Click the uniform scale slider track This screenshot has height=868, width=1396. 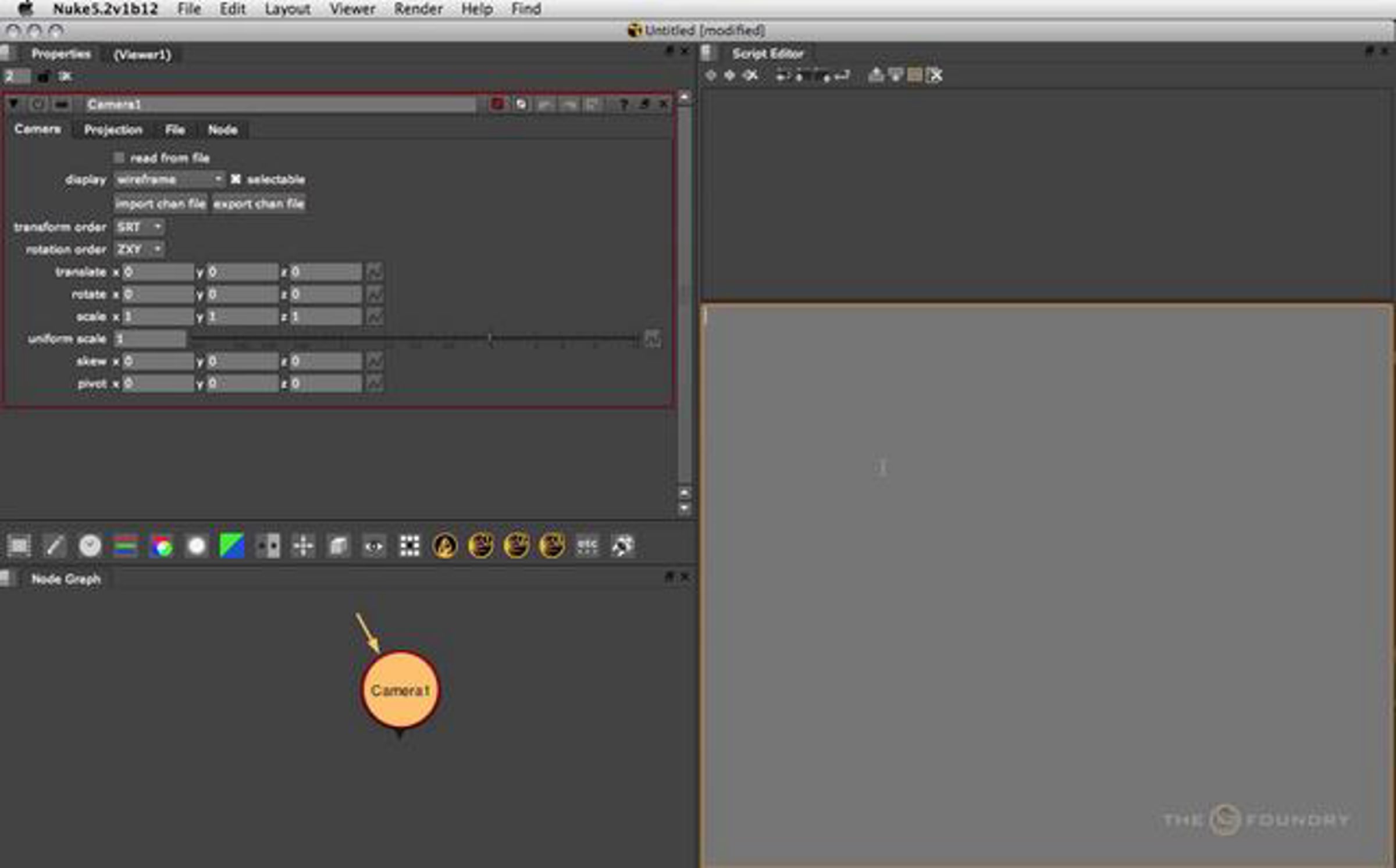(415, 338)
